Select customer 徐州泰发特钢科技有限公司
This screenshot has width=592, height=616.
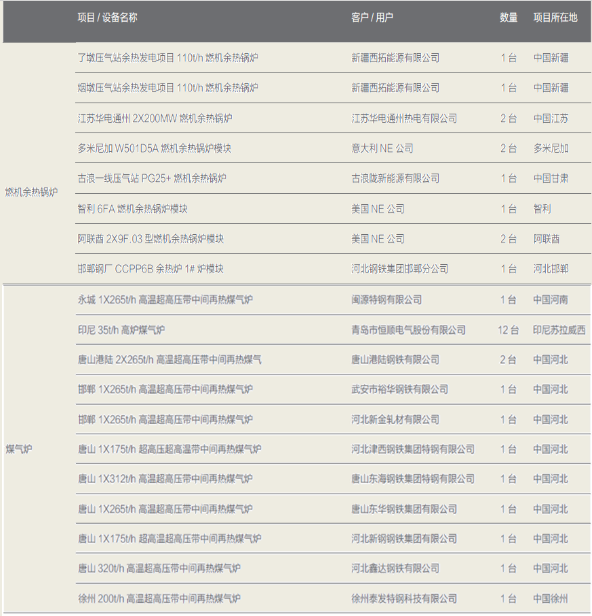coord(404,599)
